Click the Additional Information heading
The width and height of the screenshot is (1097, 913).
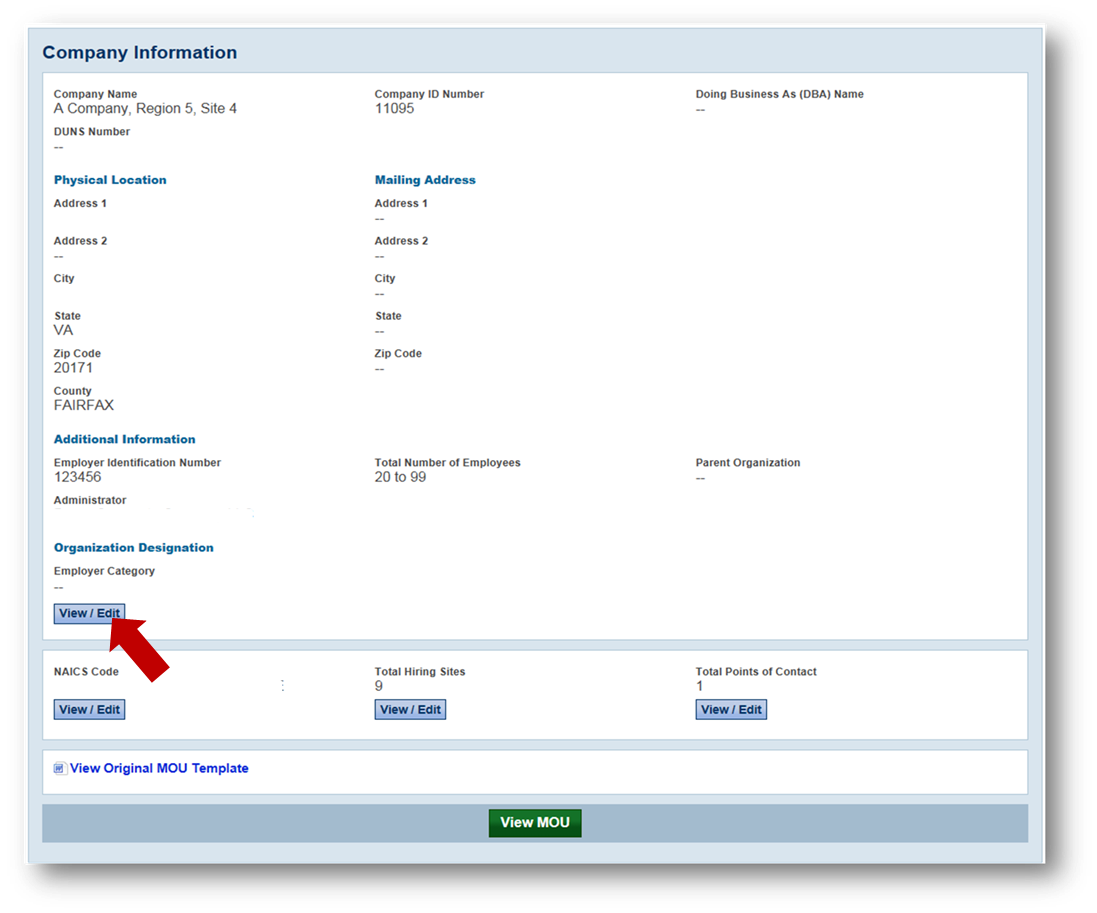(125, 439)
